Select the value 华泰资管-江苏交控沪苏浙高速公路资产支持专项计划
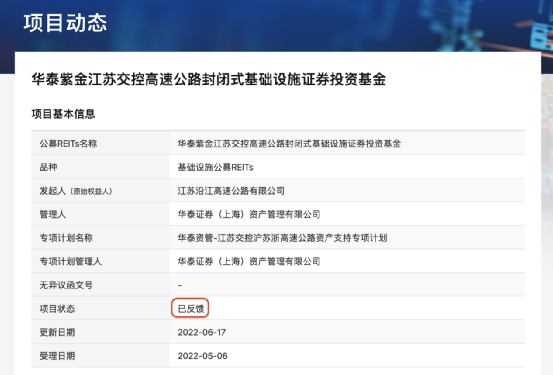The image size is (553, 375). pyautogui.click(x=282, y=238)
